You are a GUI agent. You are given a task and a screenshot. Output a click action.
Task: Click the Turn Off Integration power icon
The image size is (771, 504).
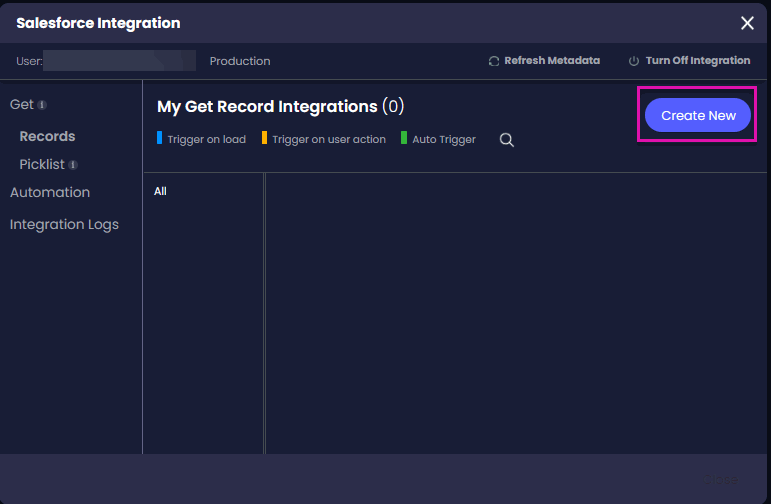[x=634, y=61]
